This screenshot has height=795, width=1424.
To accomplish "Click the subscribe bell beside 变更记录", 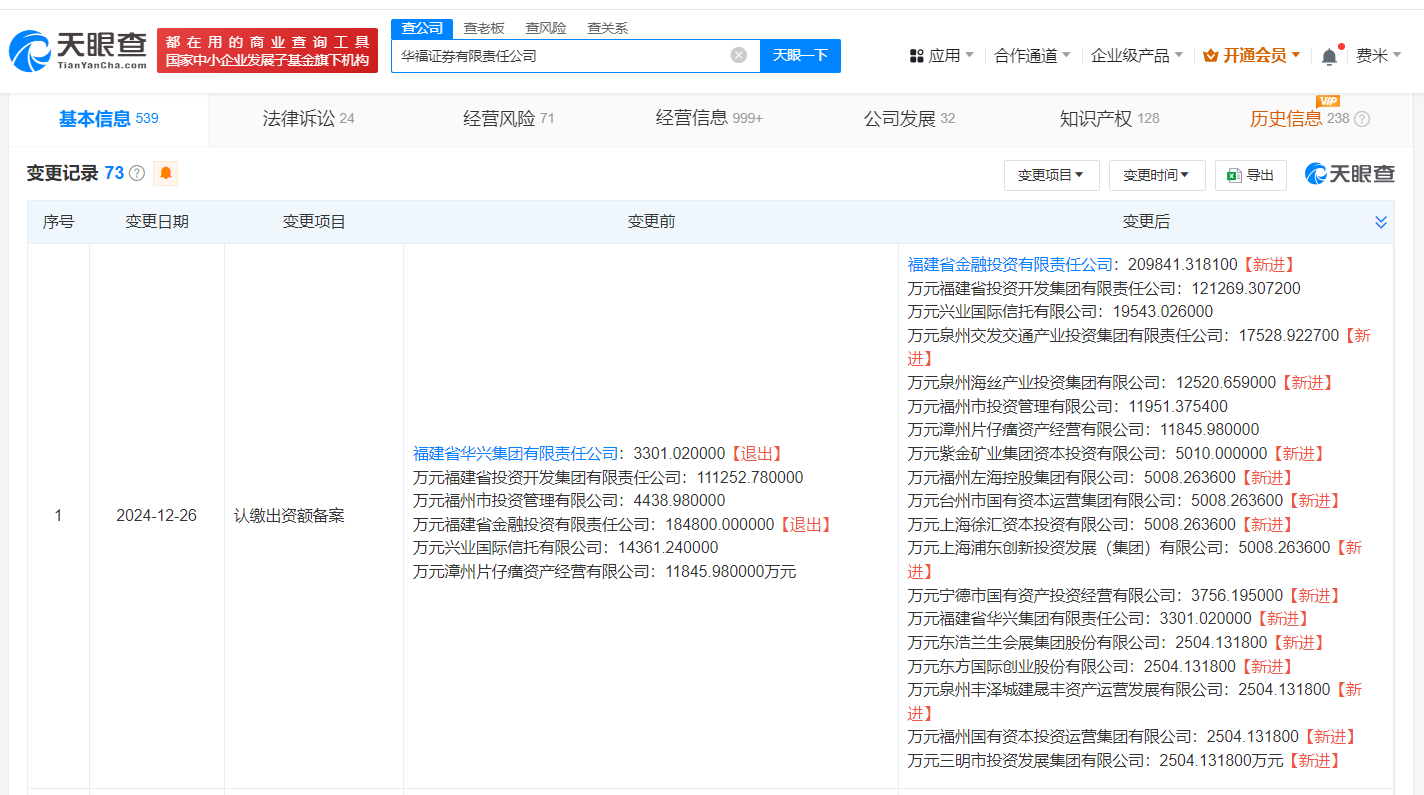I will pos(165,173).
